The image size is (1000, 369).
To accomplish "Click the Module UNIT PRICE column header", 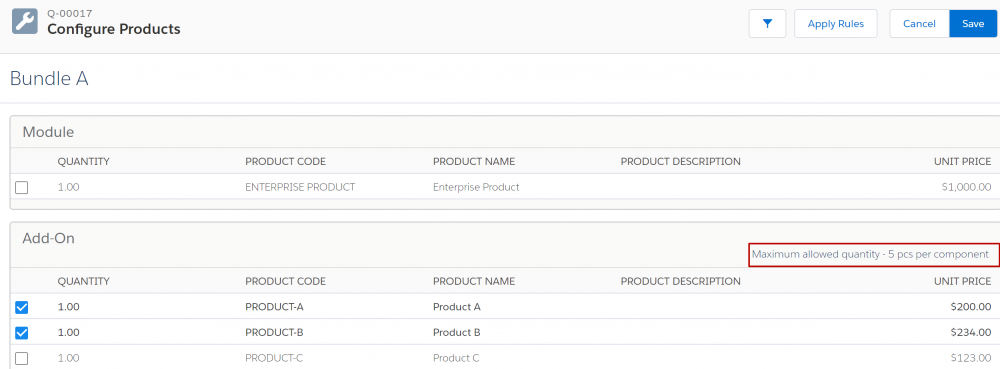I will (x=962, y=161).
